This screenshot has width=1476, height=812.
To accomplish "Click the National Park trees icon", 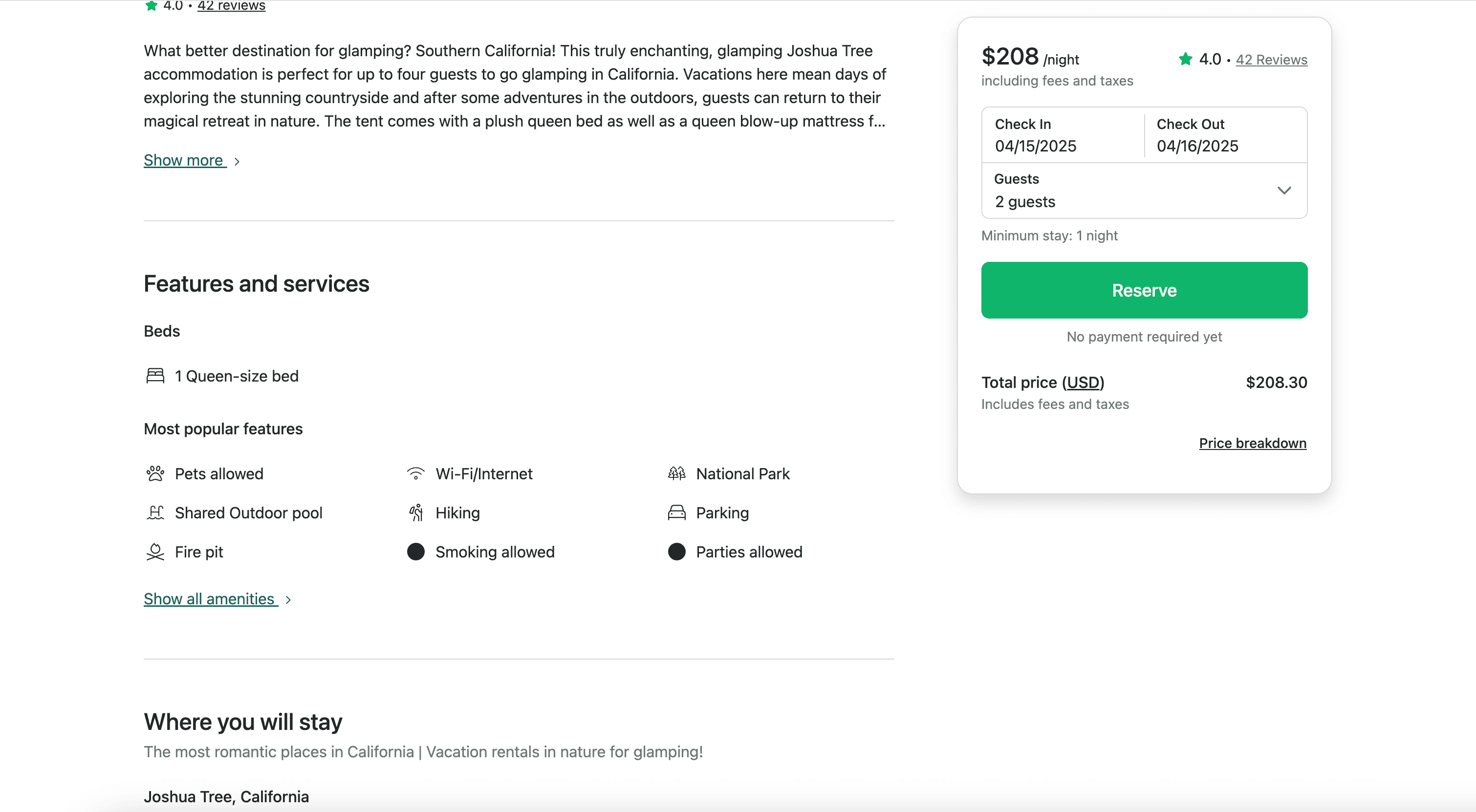I will coord(677,473).
